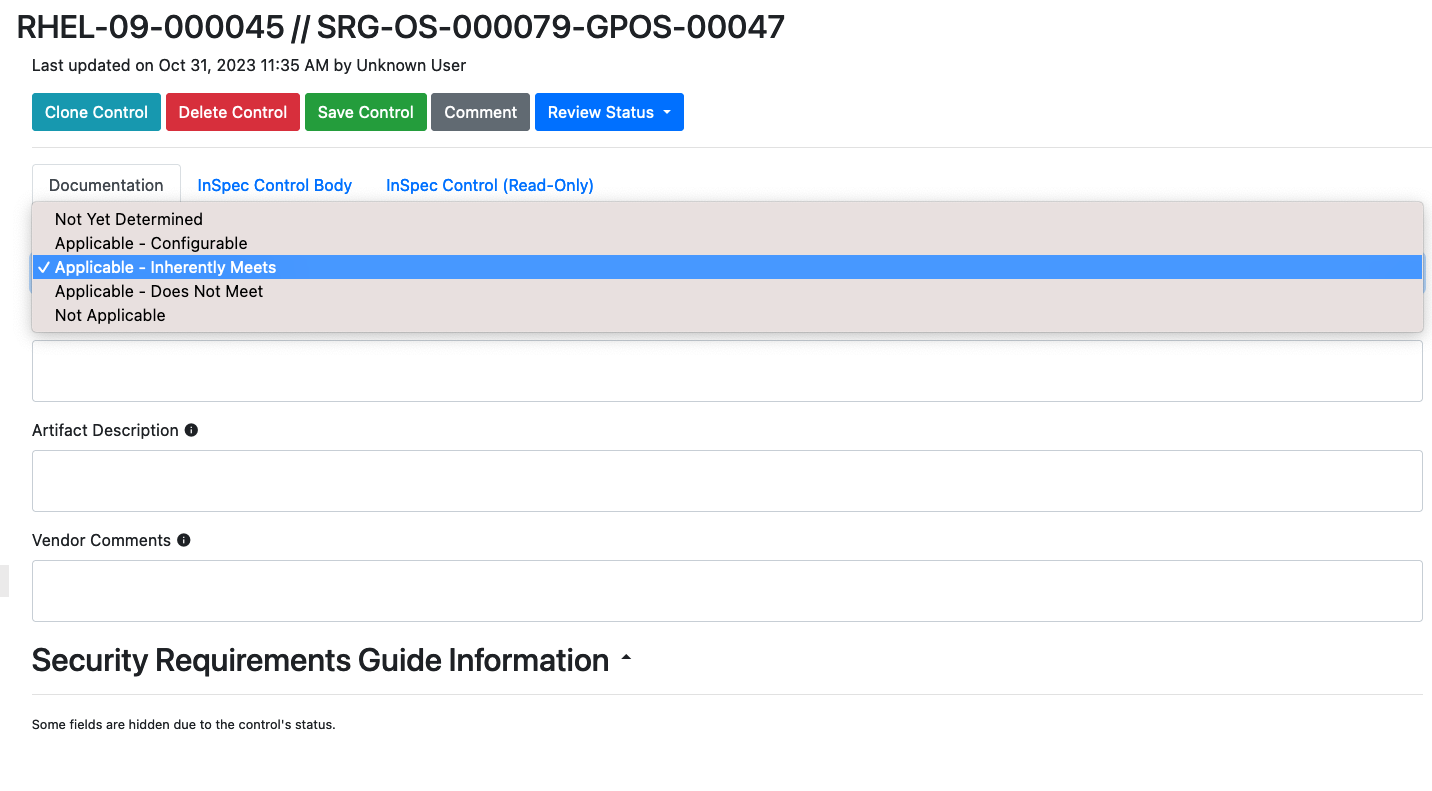Select Applicable - Configurable option
Image resolution: width=1432 pixels, height=791 pixels.
pos(727,243)
